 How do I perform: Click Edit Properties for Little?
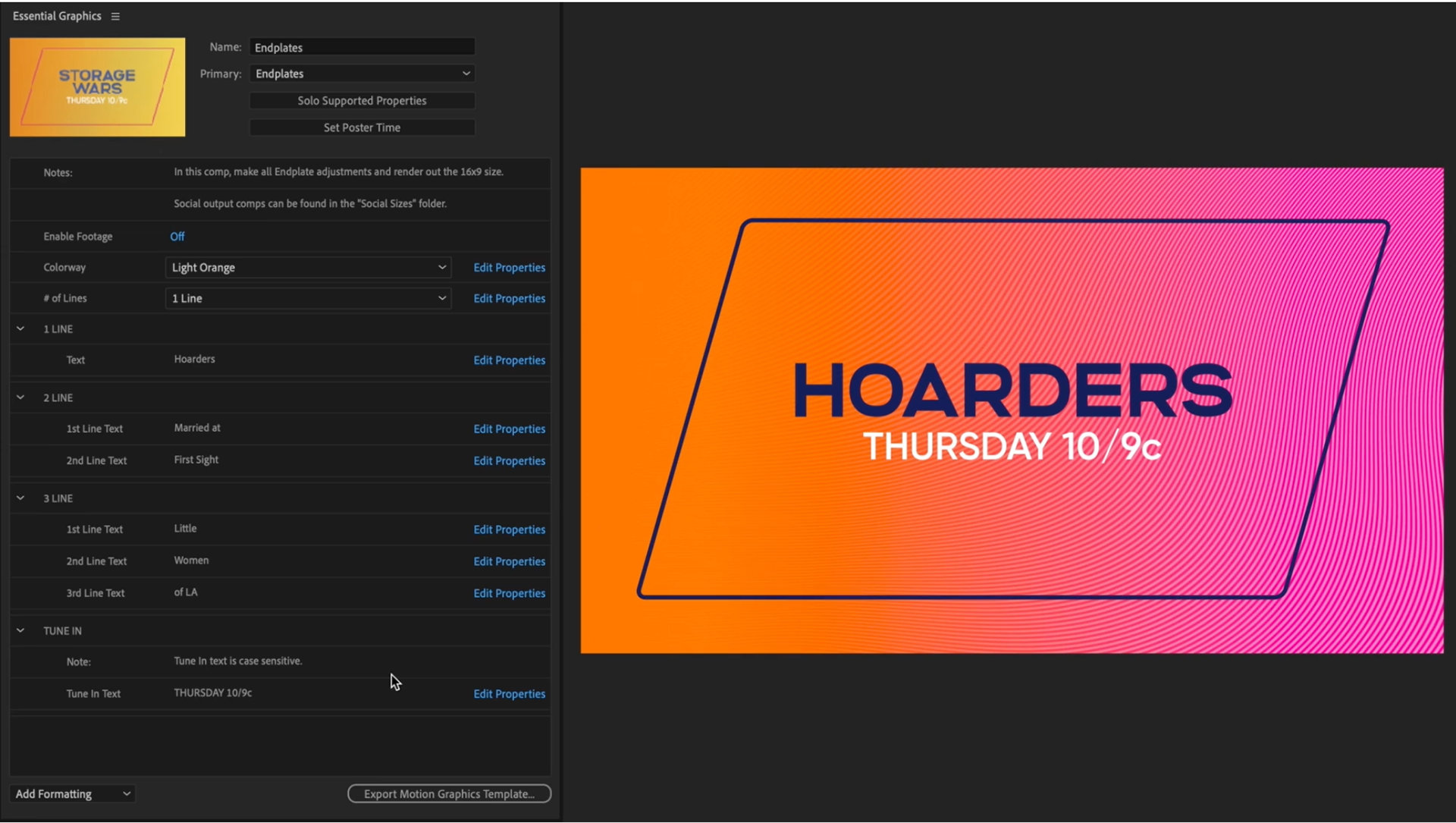point(509,530)
